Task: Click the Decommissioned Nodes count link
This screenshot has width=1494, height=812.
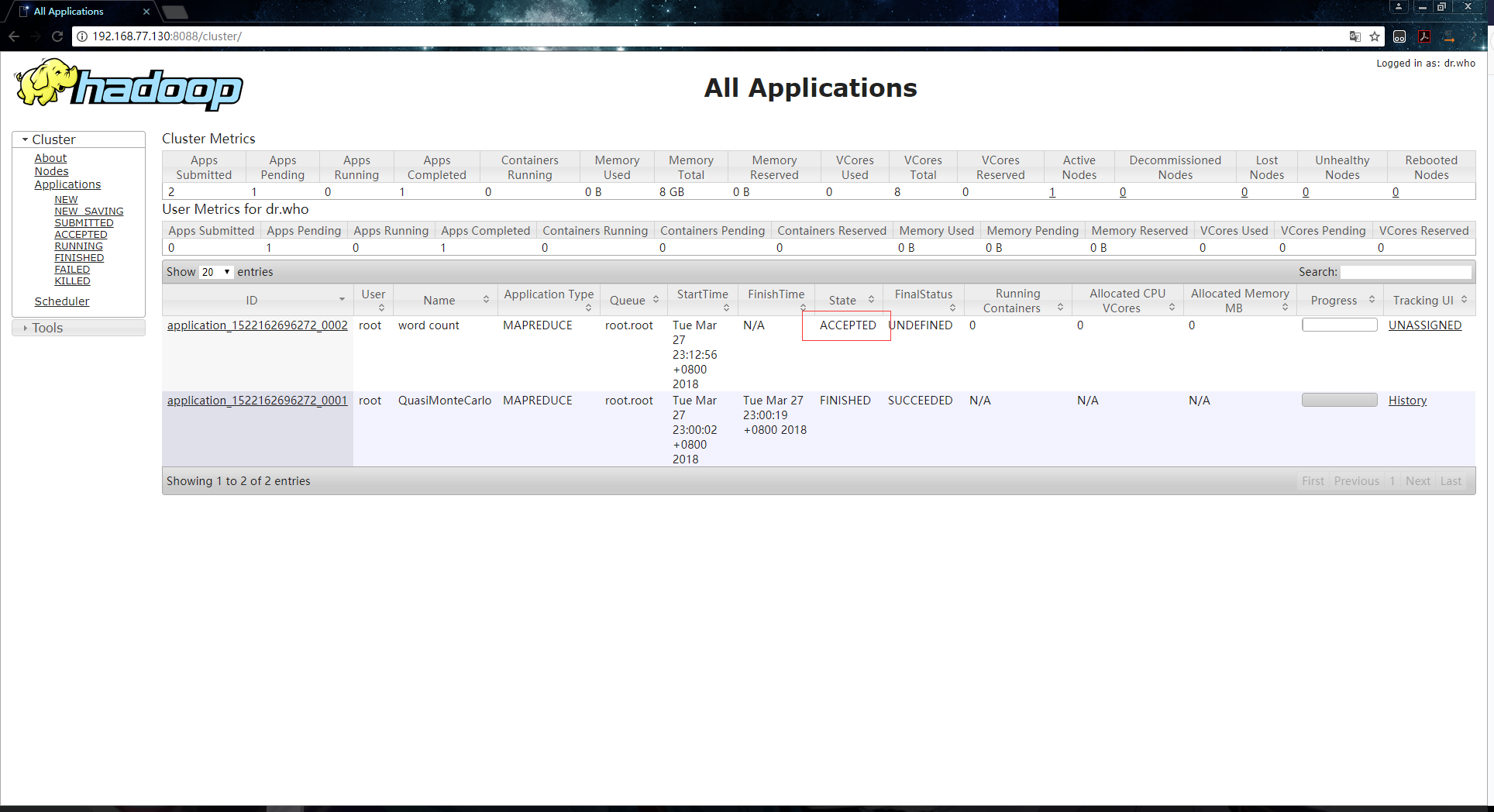Action: (1123, 192)
